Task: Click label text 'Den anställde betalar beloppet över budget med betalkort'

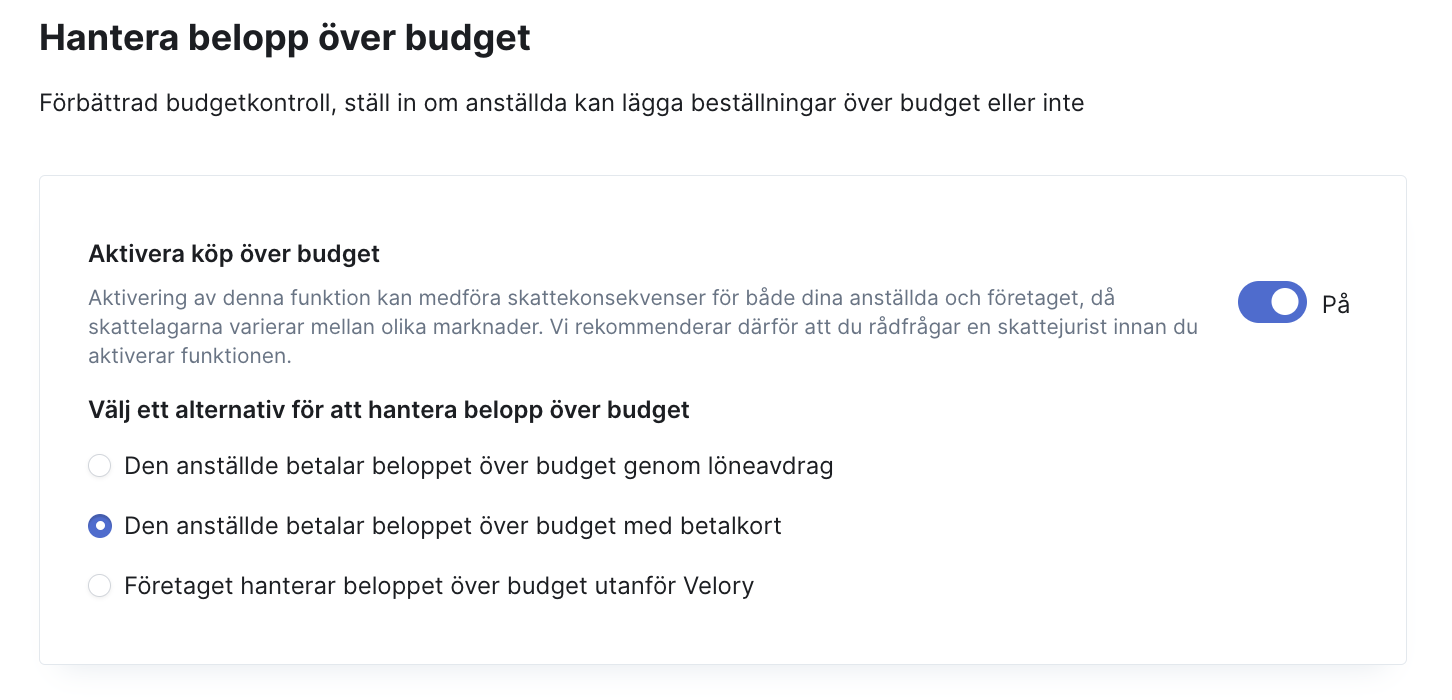Action: coord(453,526)
